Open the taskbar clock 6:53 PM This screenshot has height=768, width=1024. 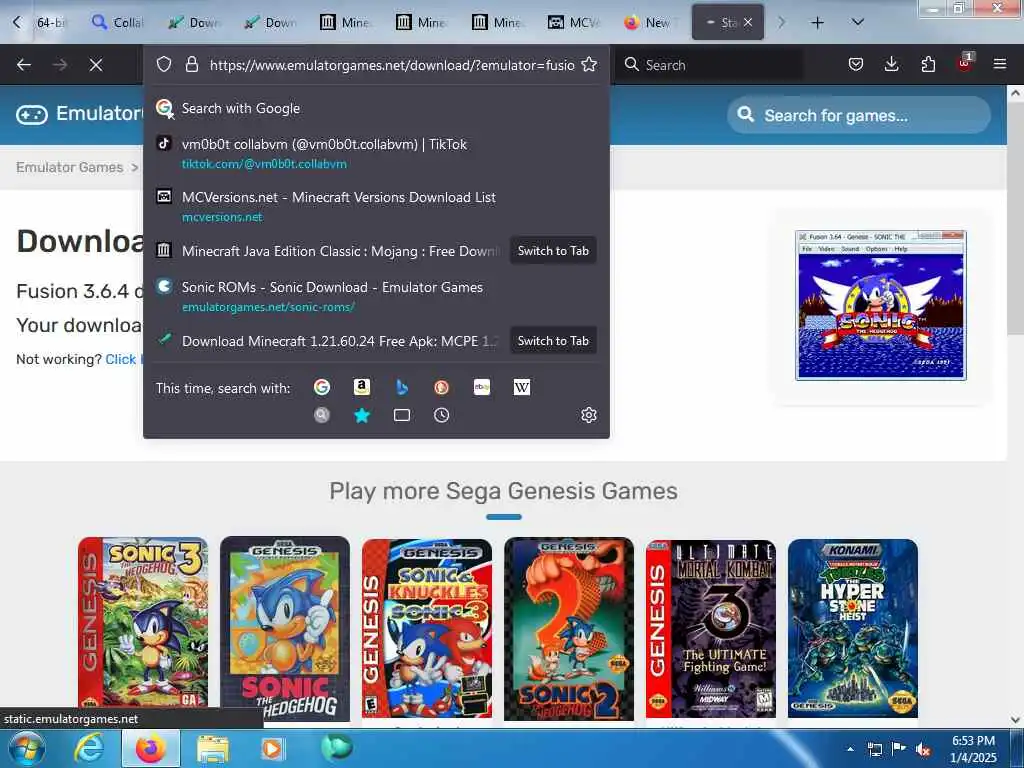(x=973, y=749)
